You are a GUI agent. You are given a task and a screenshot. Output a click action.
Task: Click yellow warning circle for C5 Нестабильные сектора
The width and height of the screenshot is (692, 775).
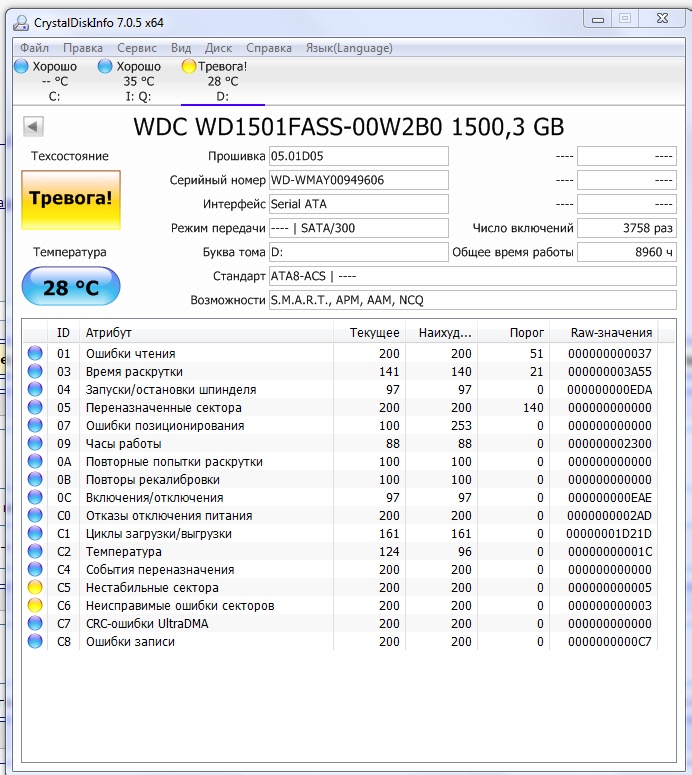click(x=35, y=587)
